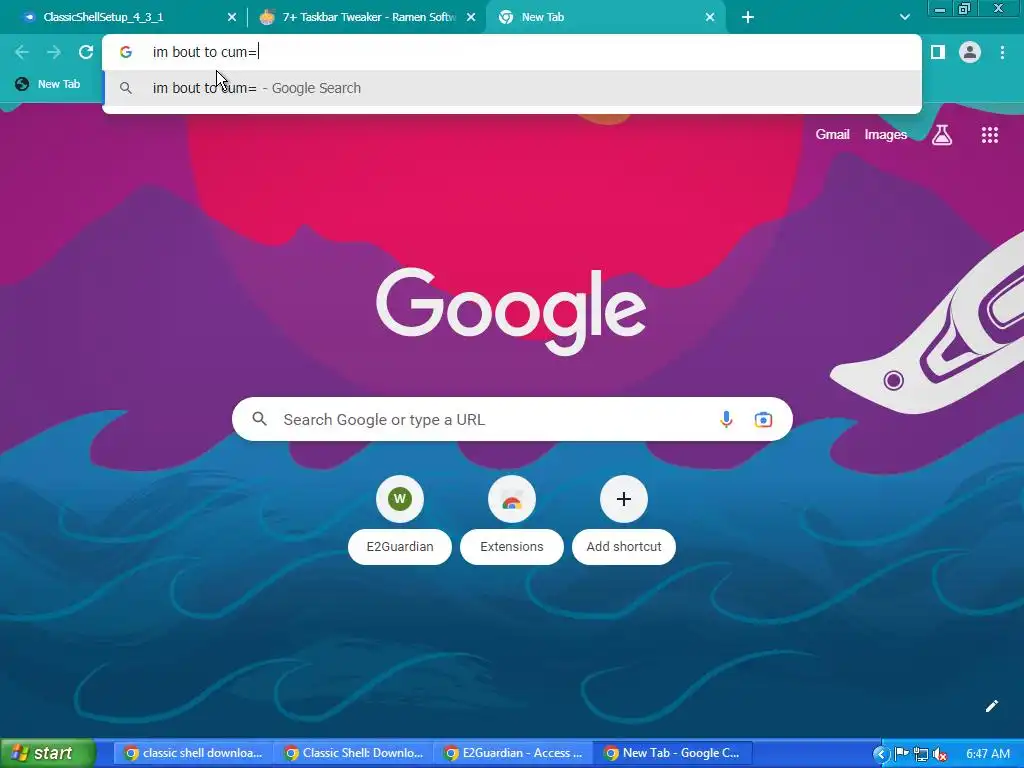Select the New Tab browser tab

pos(605,18)
